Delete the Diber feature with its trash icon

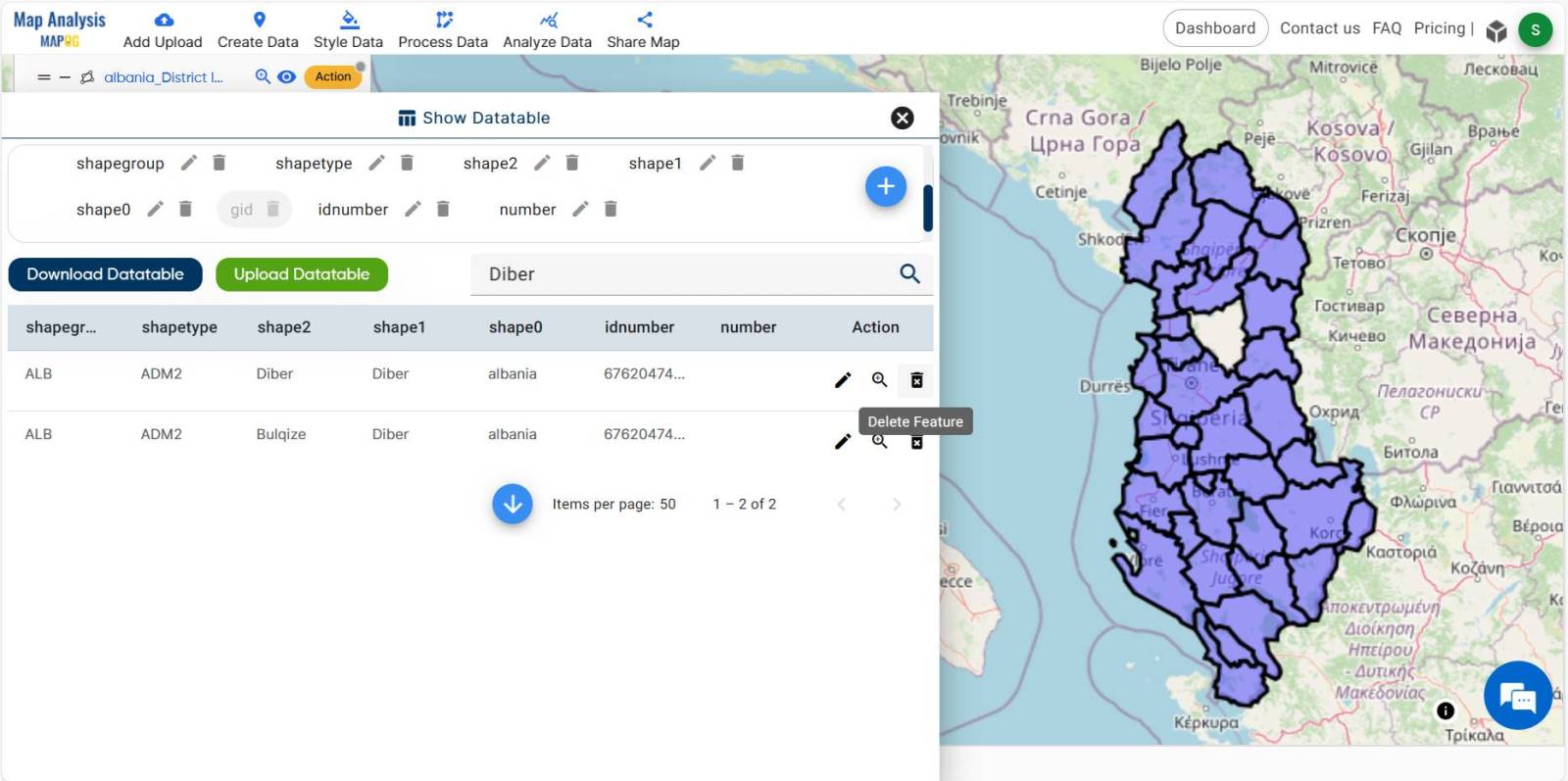coord(916,380)
